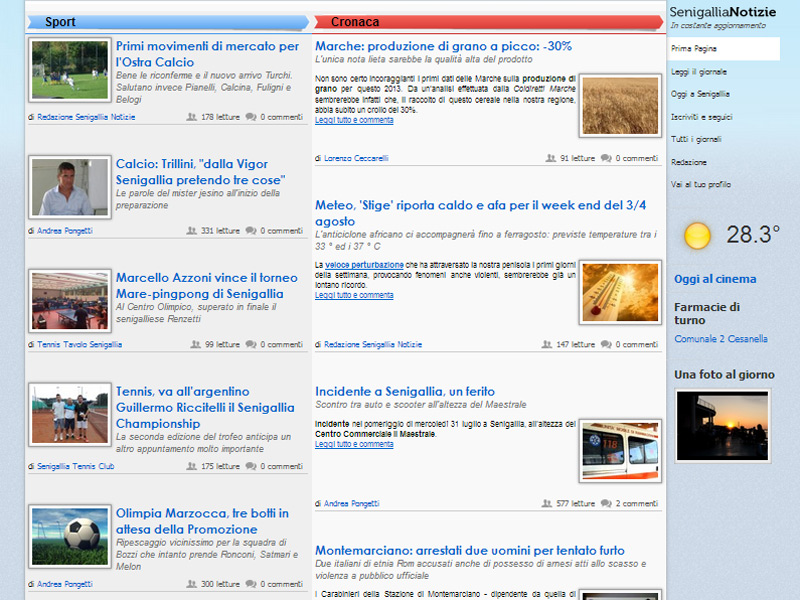Open the Sport section header
800x600 pixels.
[60, 22]
